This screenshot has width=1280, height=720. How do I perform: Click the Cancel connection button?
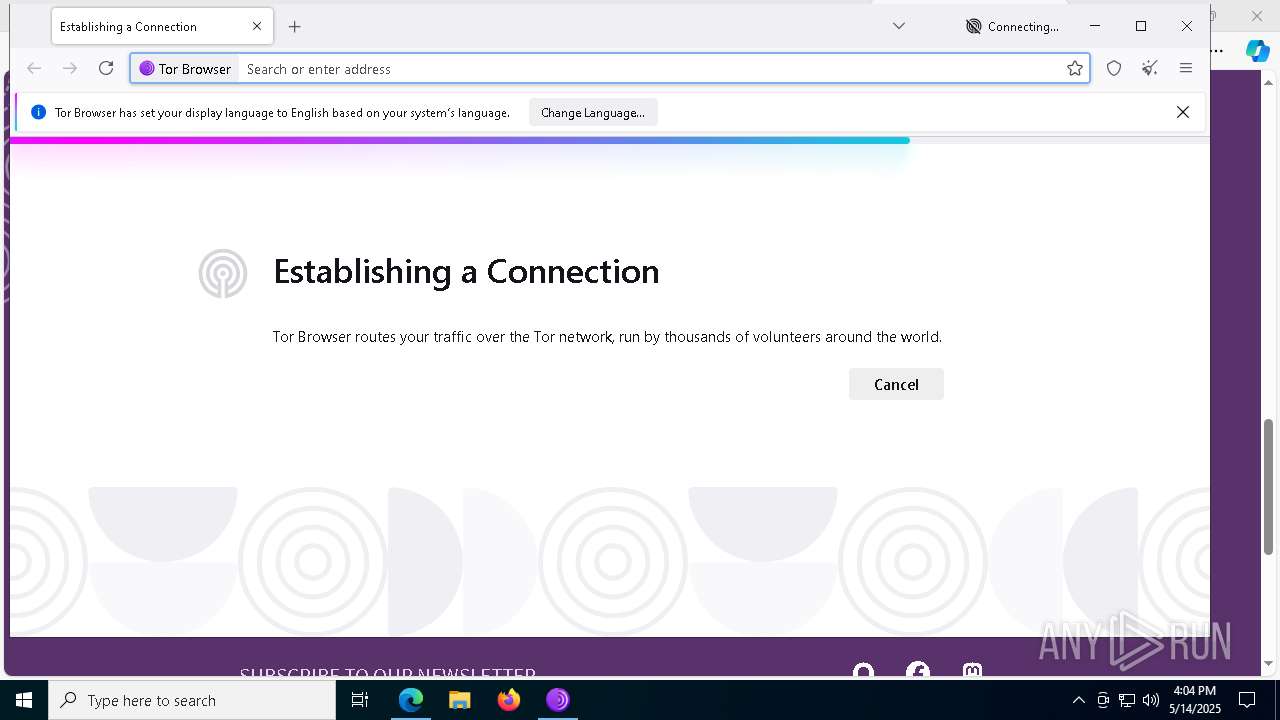coord(896,384)
